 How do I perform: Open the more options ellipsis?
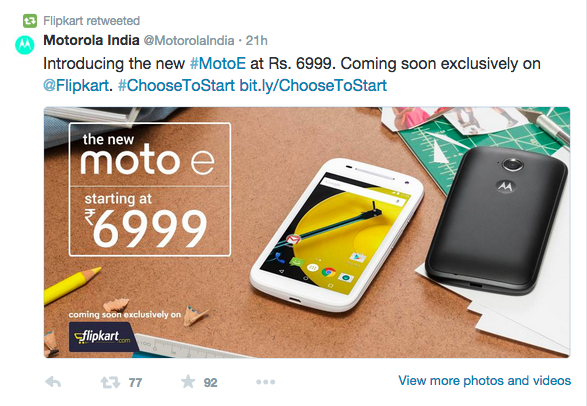pyautogui.click(x=265, y=382)
